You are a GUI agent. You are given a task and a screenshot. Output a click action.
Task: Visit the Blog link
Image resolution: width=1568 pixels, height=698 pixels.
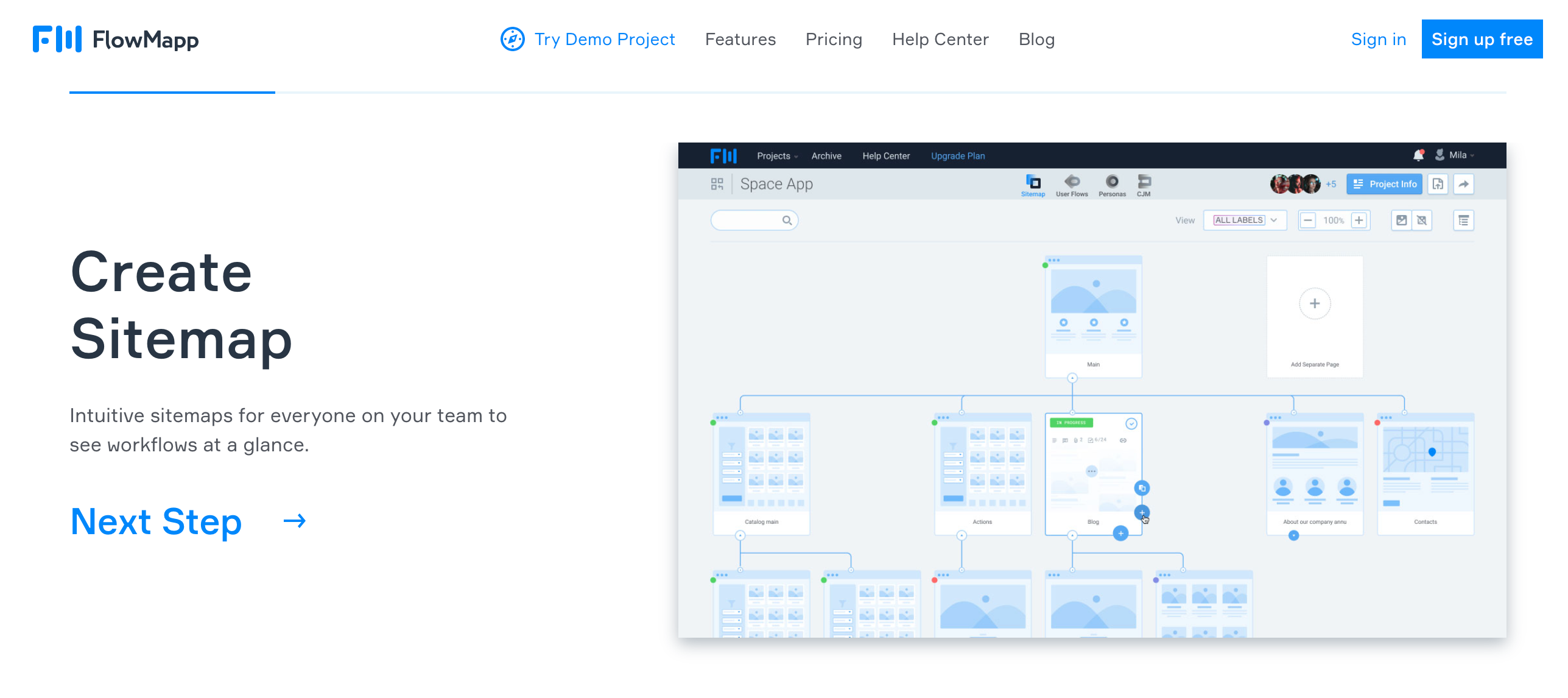[x=1036, y=39]
